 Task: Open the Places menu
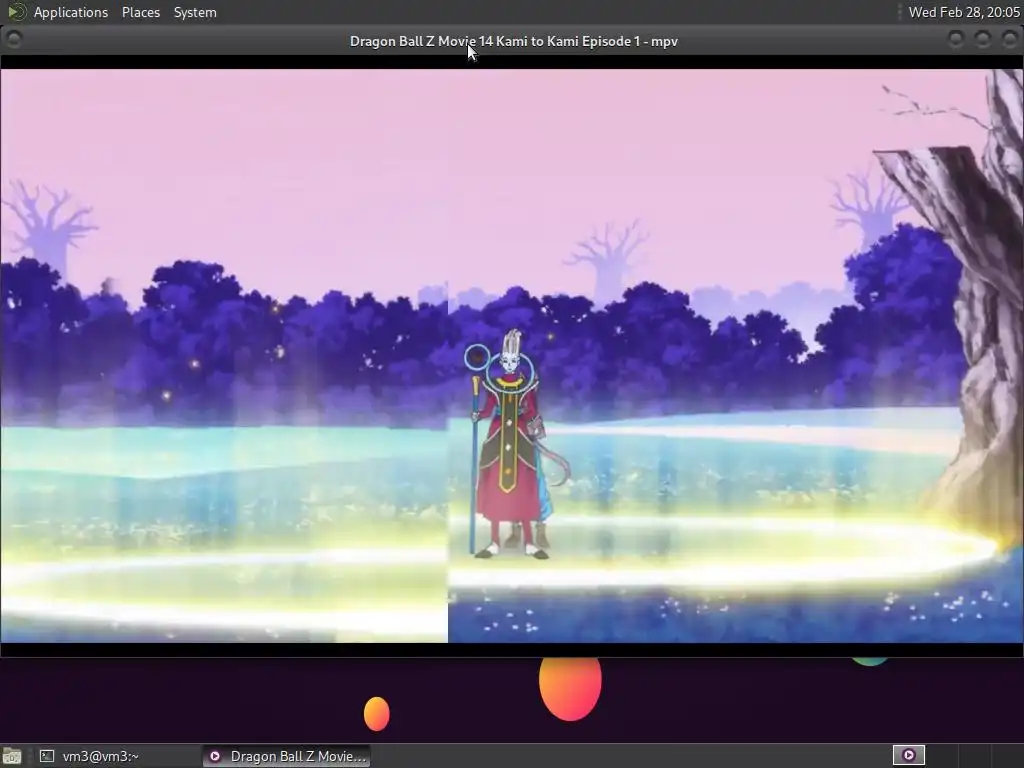click(140, 12)
